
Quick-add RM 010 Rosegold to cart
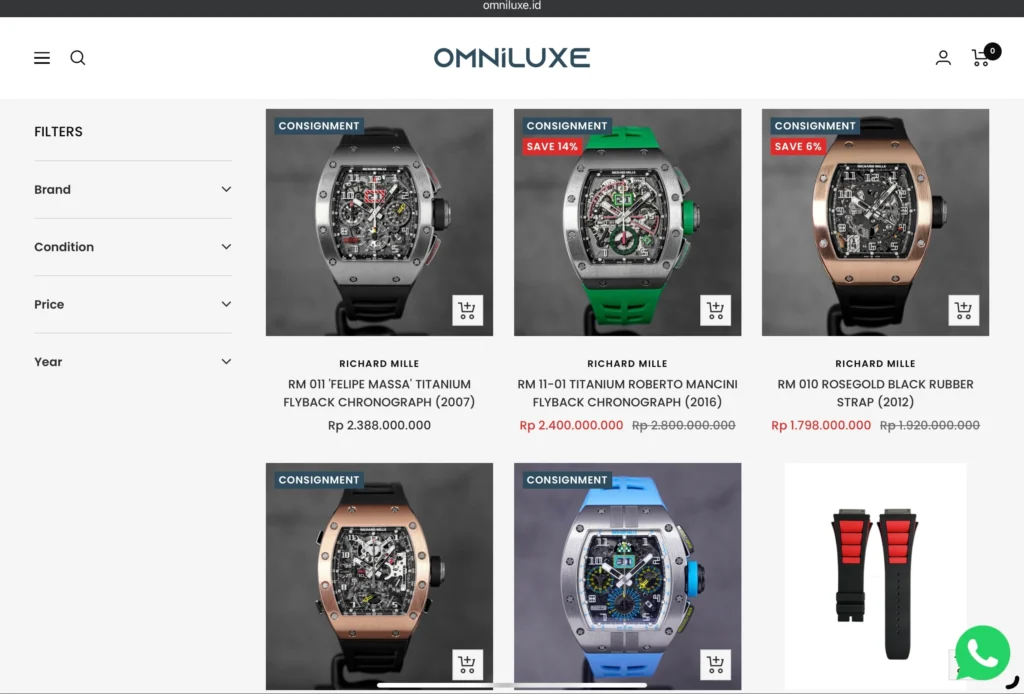tap(963, 310)
